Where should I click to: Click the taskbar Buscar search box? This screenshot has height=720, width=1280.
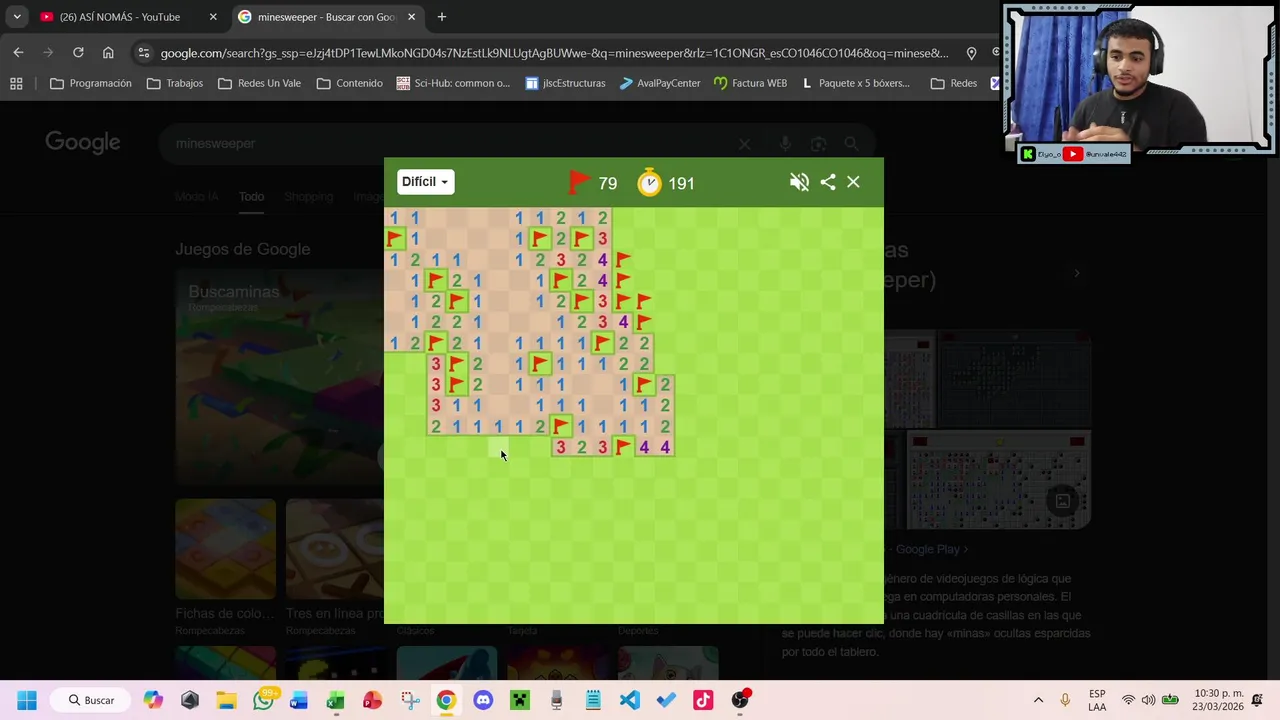(x=93, y=700)
